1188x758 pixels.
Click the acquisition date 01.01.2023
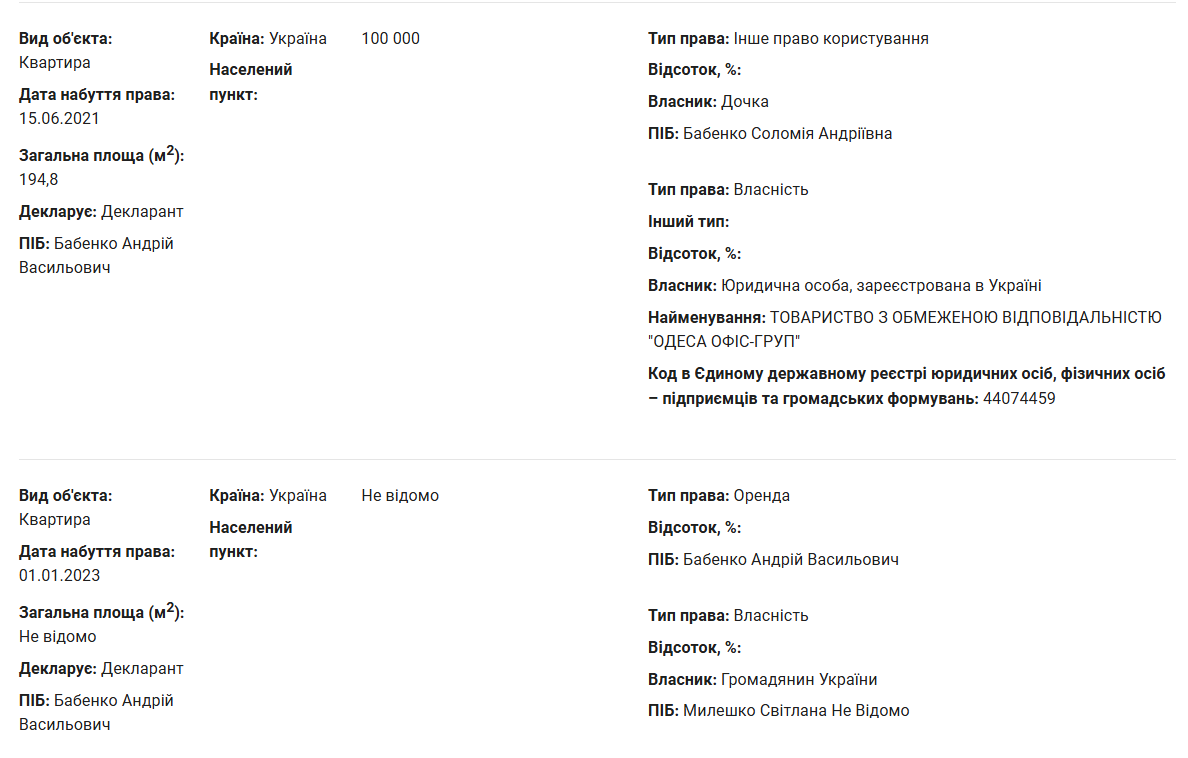[x=59, y=576]
